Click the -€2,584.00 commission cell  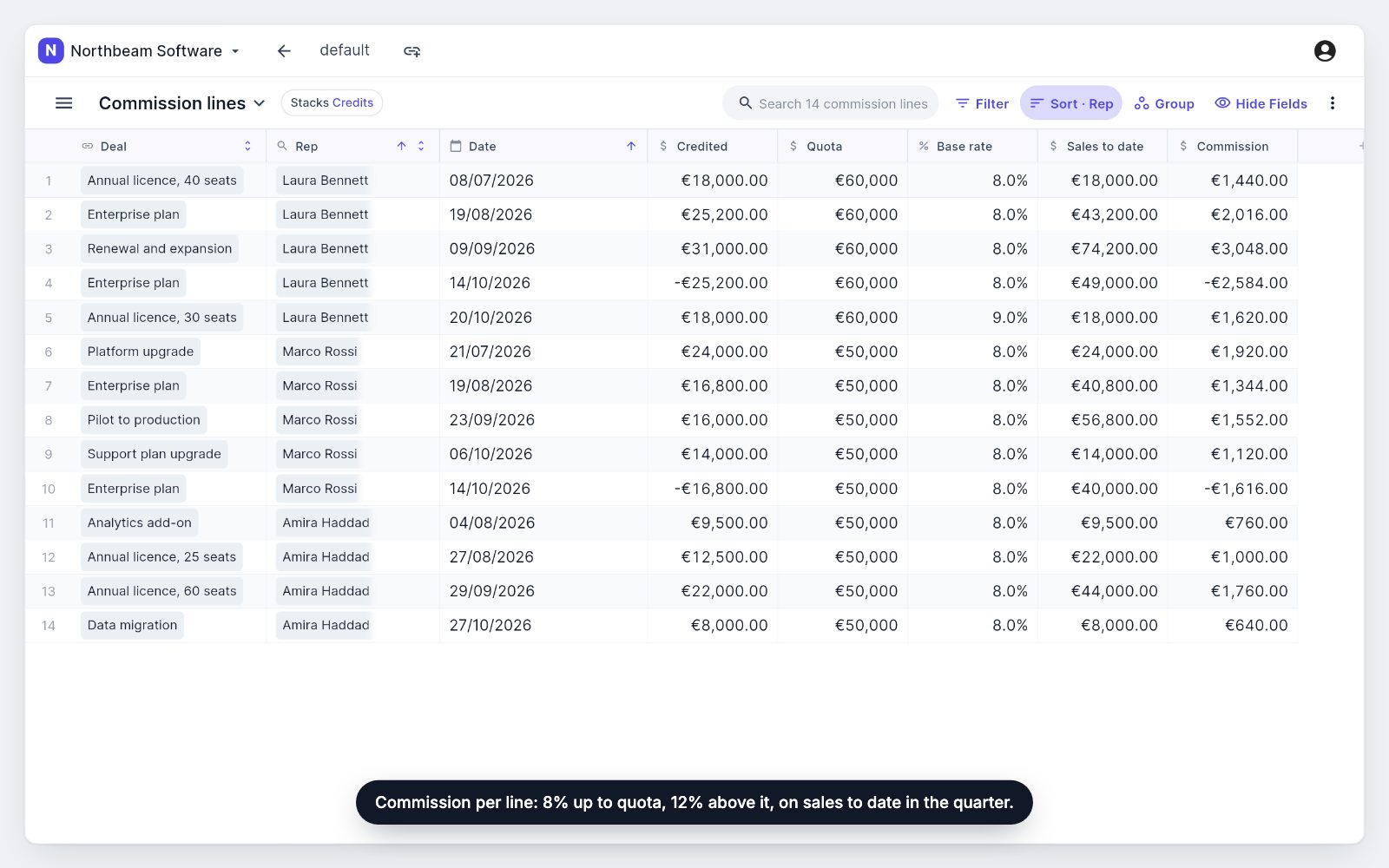(1233, 283)
